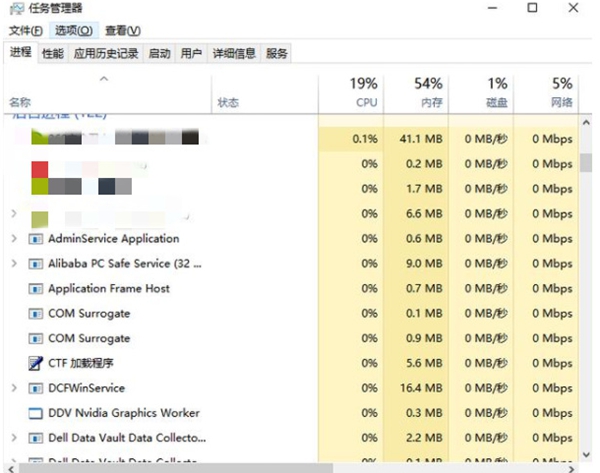Click the icon of COM Surrogate using 0.1 MB
This screenshot has height=473, width=600.
[x=36, y=314]
